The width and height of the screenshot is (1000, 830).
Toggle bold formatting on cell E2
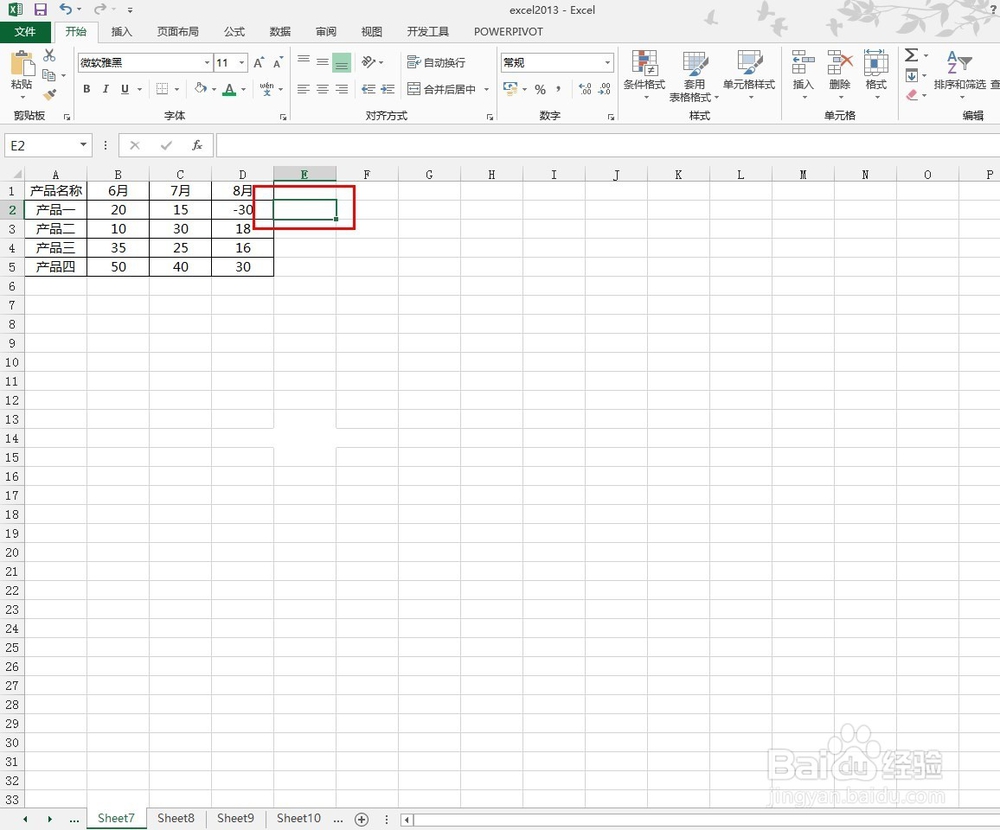coord(87,89)
